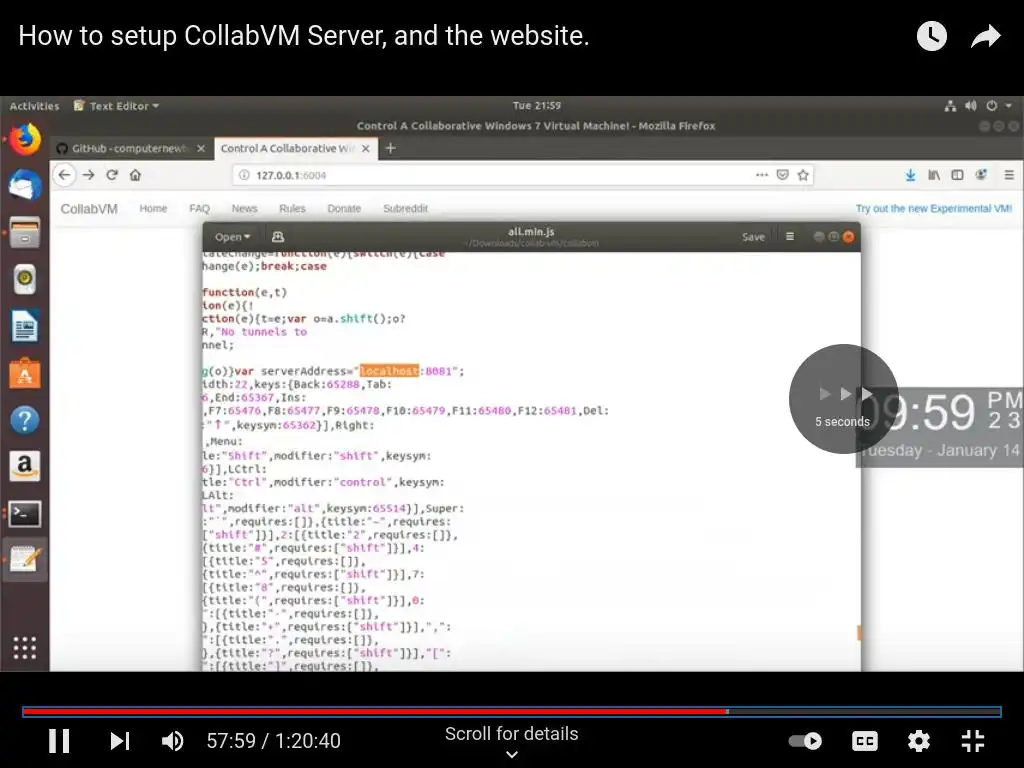Open the Files manager in the dock

click(25, 232)
